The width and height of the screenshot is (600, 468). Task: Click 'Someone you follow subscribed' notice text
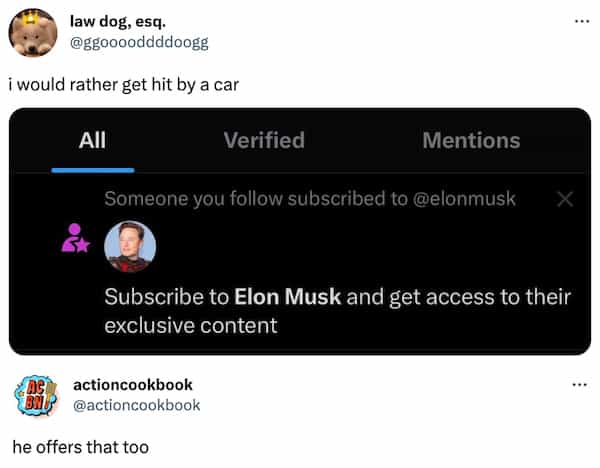[x=310, y=199]
